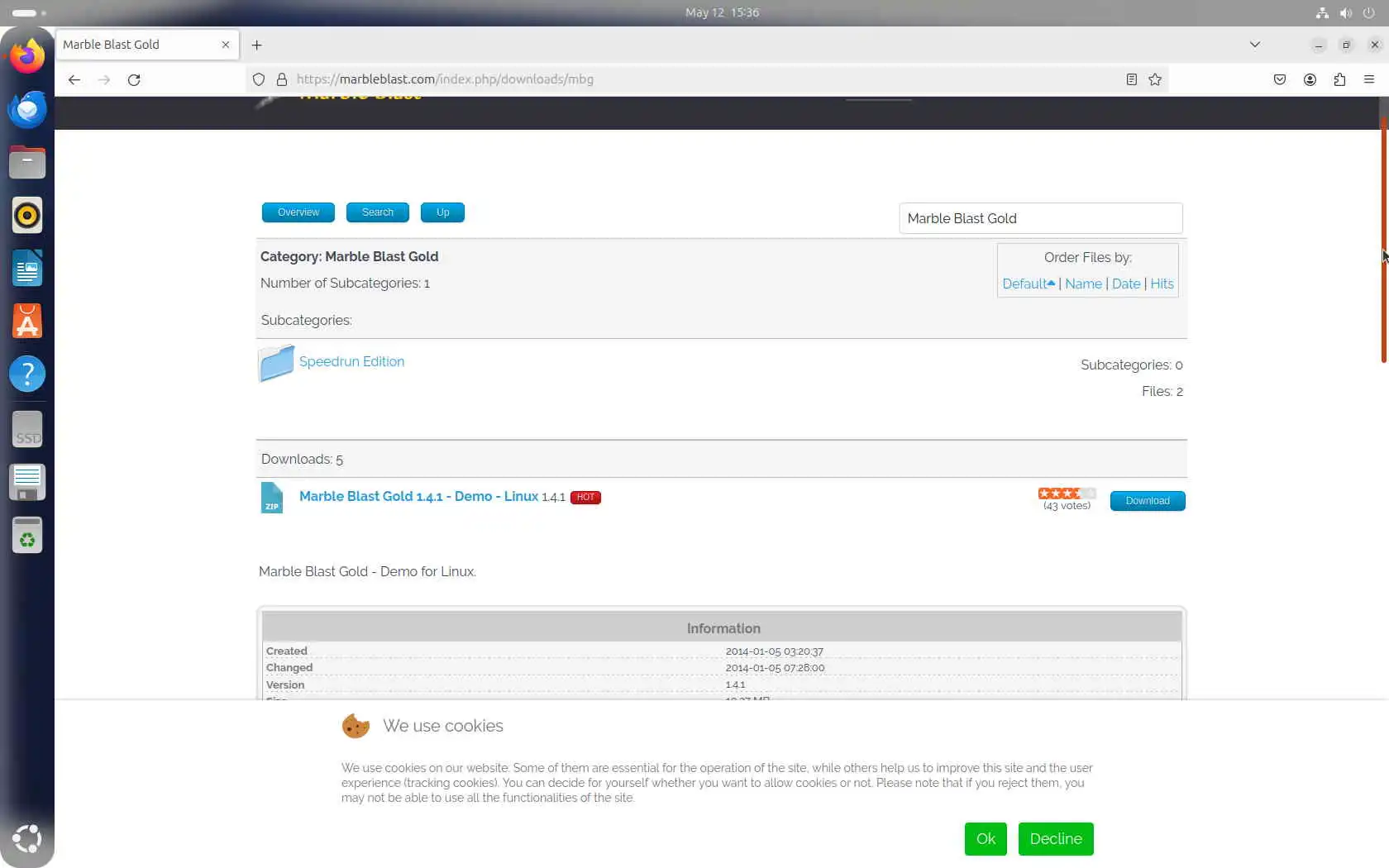Open the Firefox account icon
This screenshot has height=868, width=1389.
1310,79
